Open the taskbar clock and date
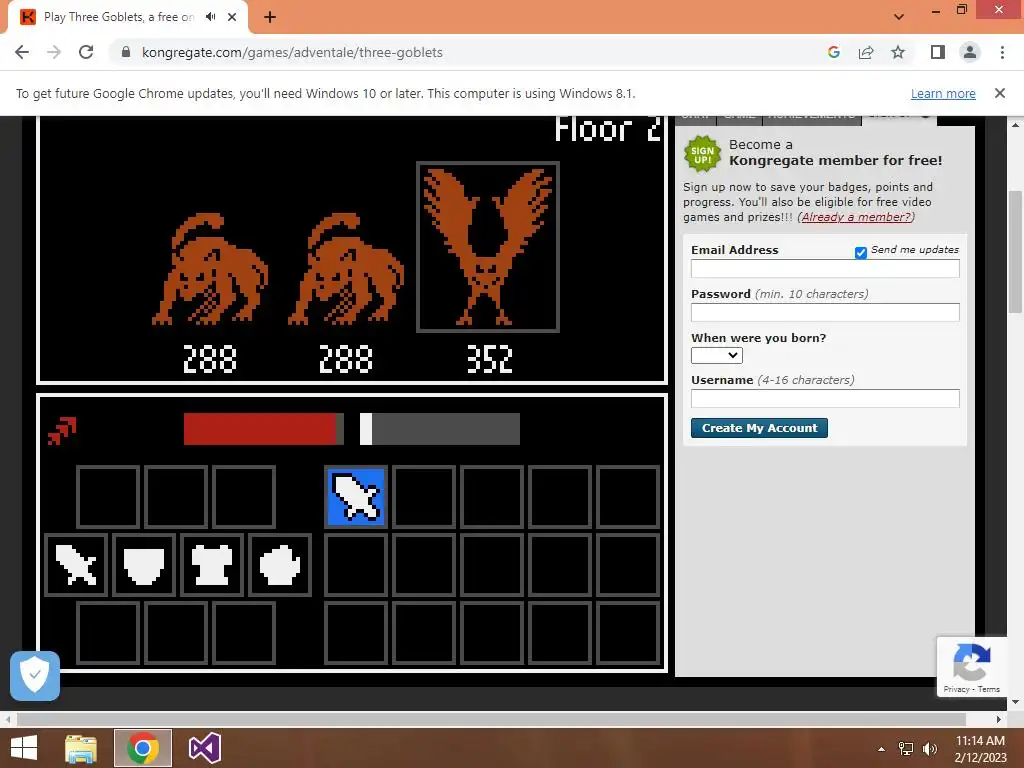The height and width of the screenshot is (768, 1024). 980,748
